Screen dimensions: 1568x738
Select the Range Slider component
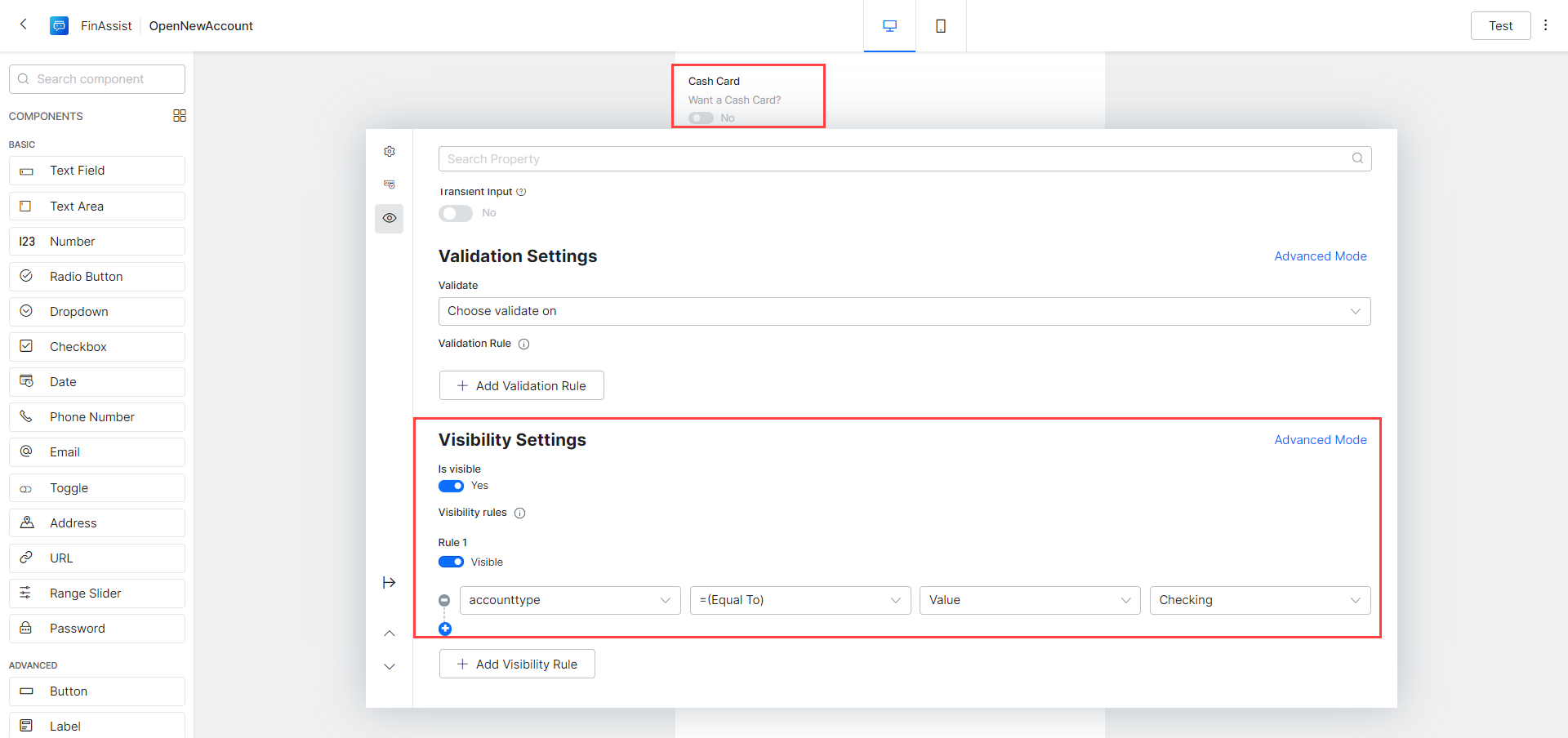pyautogui.click(x=96, y=594)
